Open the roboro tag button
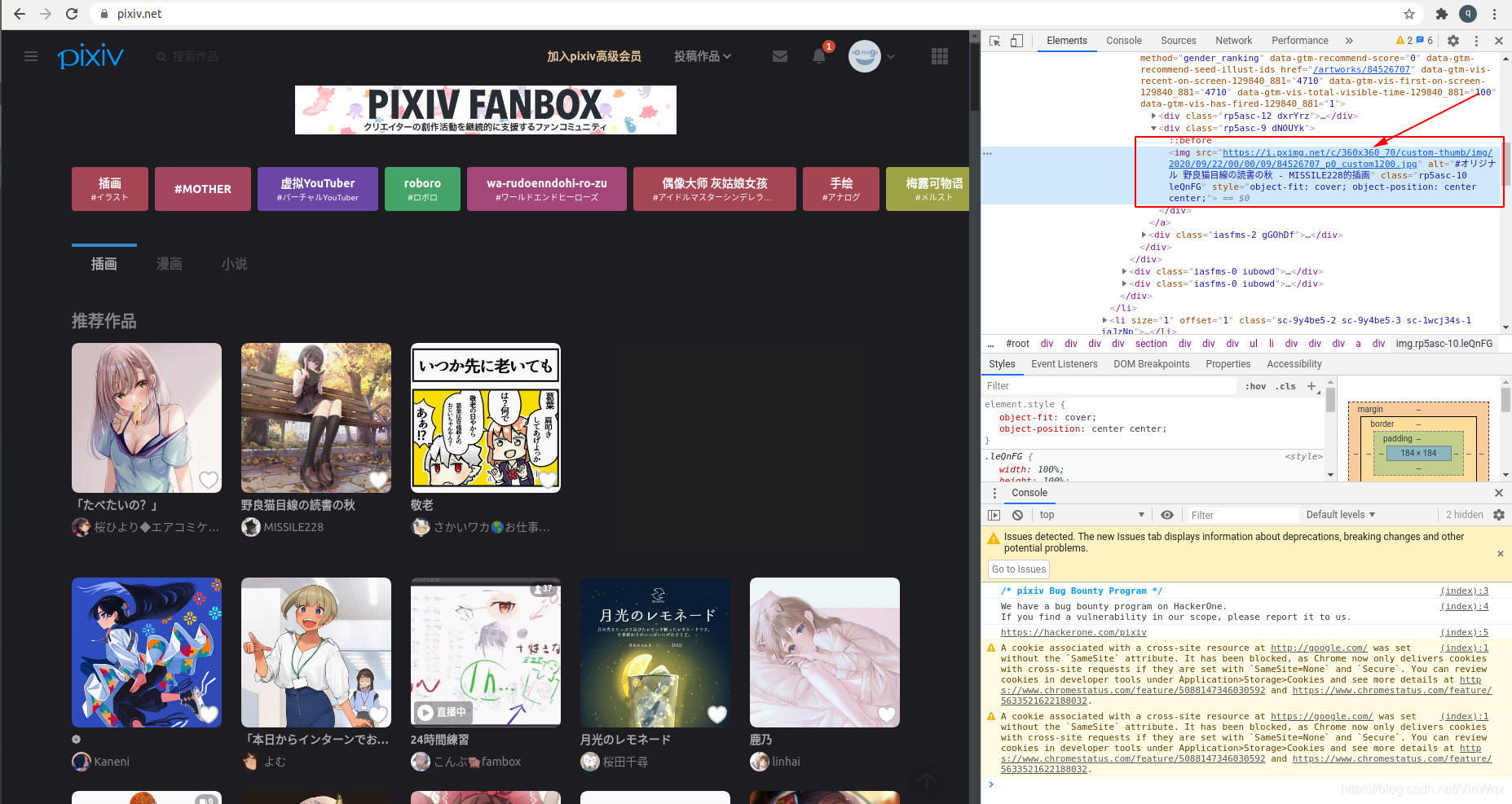The height and width of the screenshot is (804, 1512). click(422, 189)
